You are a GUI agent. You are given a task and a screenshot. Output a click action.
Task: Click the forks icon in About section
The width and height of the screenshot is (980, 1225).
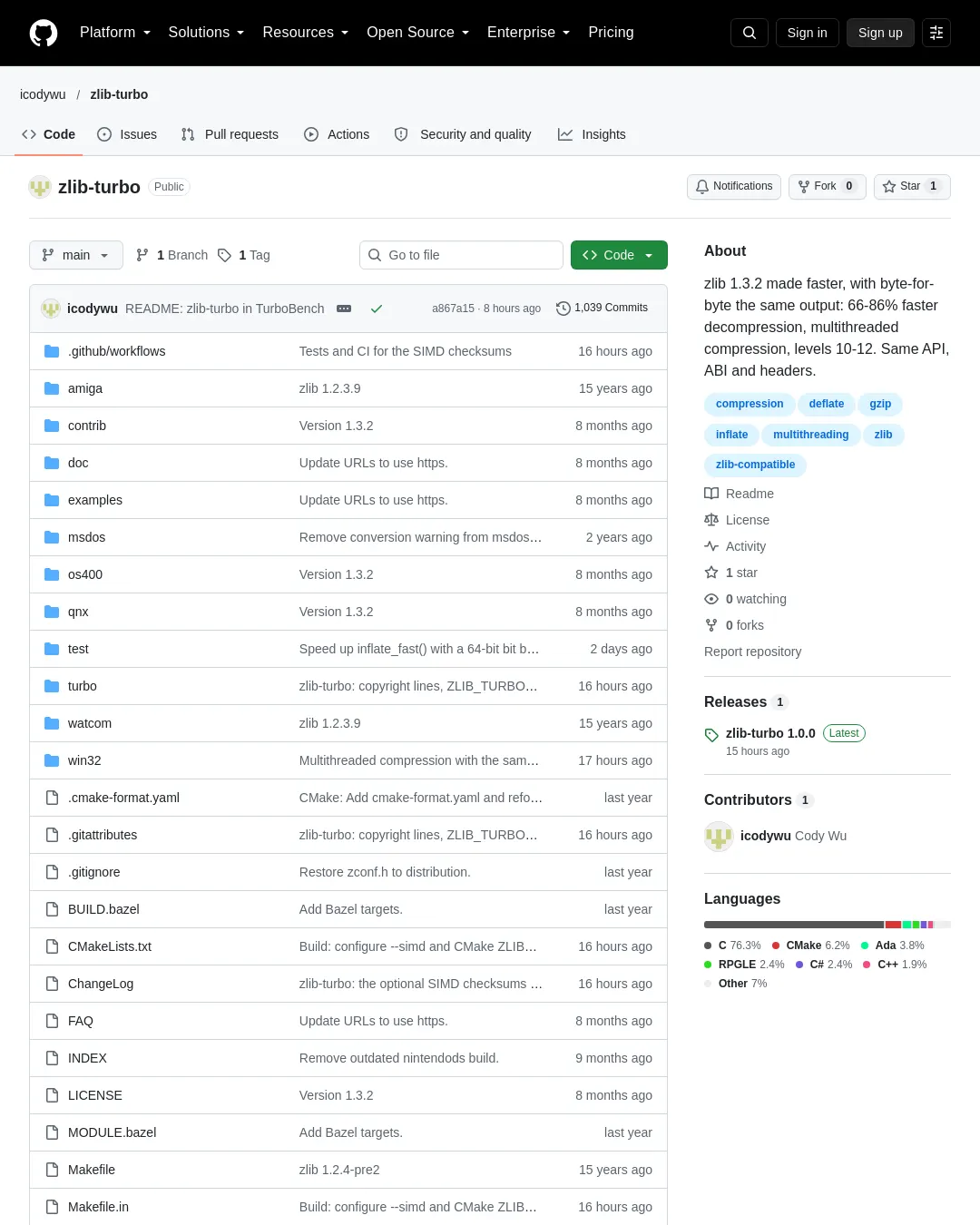coord(711,625)
